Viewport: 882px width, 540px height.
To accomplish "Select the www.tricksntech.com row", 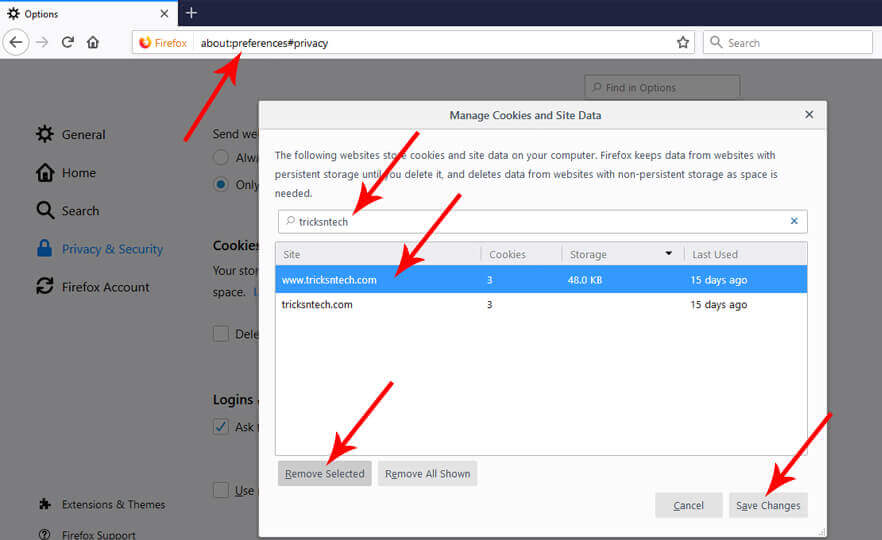I will pyautogui.click(x=541, y=280).
